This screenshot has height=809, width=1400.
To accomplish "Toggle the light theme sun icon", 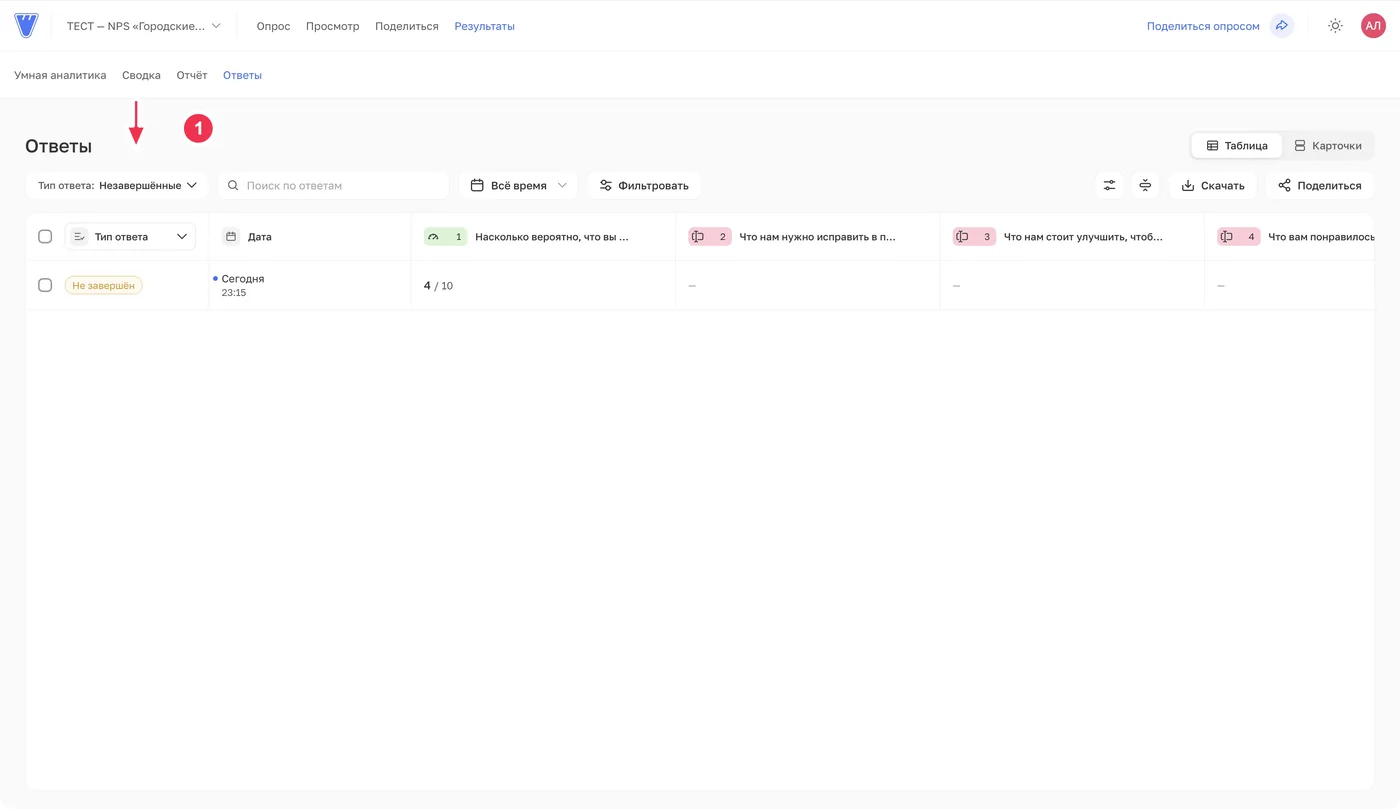I will pyautogui.click(x=1335, y=26).
